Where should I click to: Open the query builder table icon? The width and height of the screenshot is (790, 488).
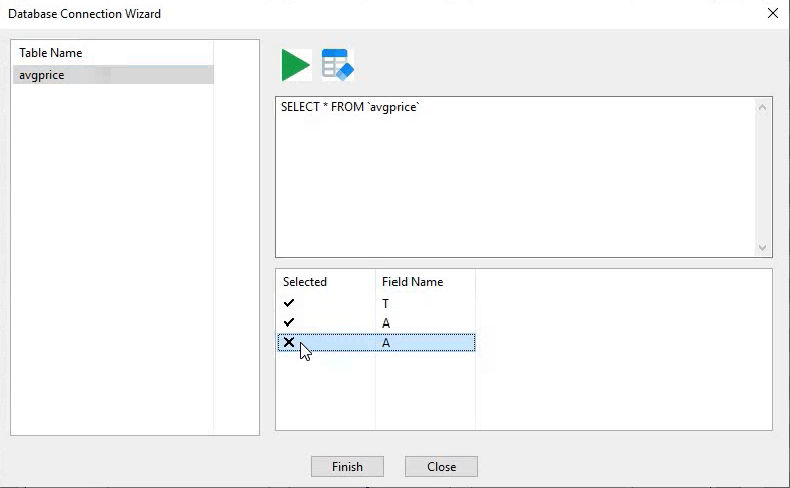(x=337, y=65)
